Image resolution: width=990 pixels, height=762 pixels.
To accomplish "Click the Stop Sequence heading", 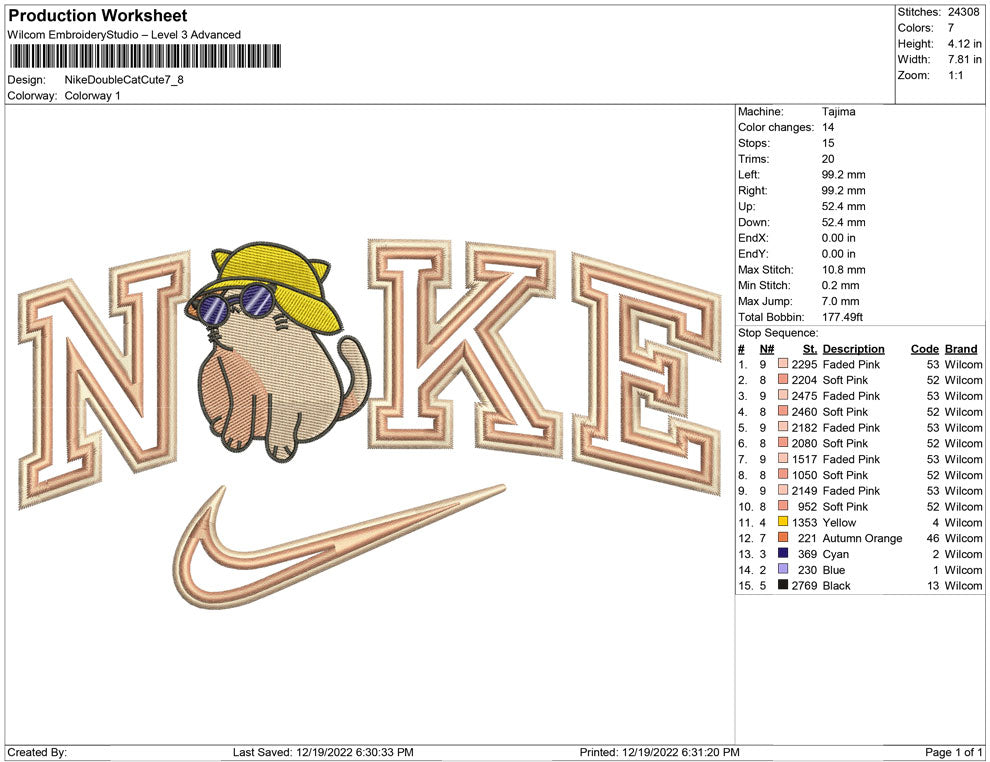I will pyautogui.click(x=778, y=333).
